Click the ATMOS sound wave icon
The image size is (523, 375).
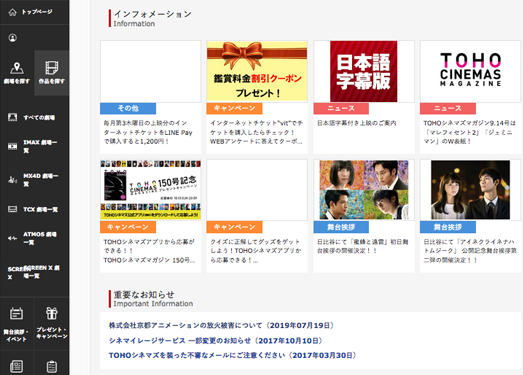12,238
